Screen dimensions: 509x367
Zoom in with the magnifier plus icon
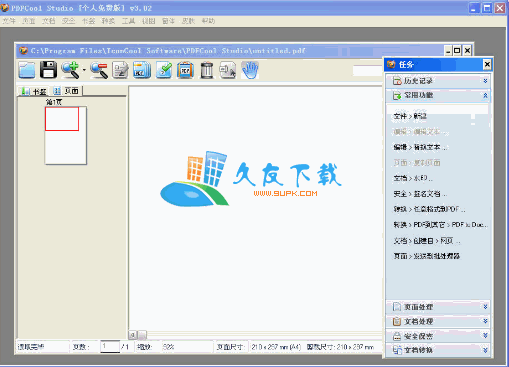coord(70,70)
